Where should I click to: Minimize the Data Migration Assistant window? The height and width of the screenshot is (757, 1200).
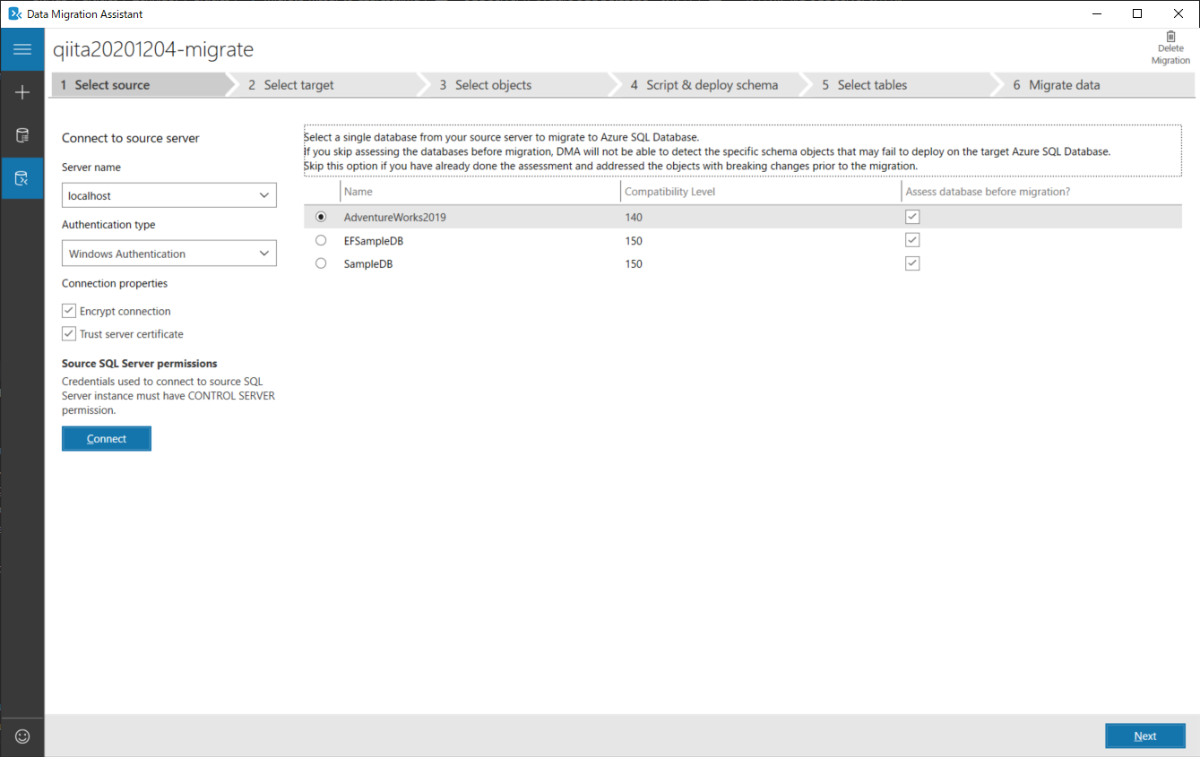[x=1099, y=14]
